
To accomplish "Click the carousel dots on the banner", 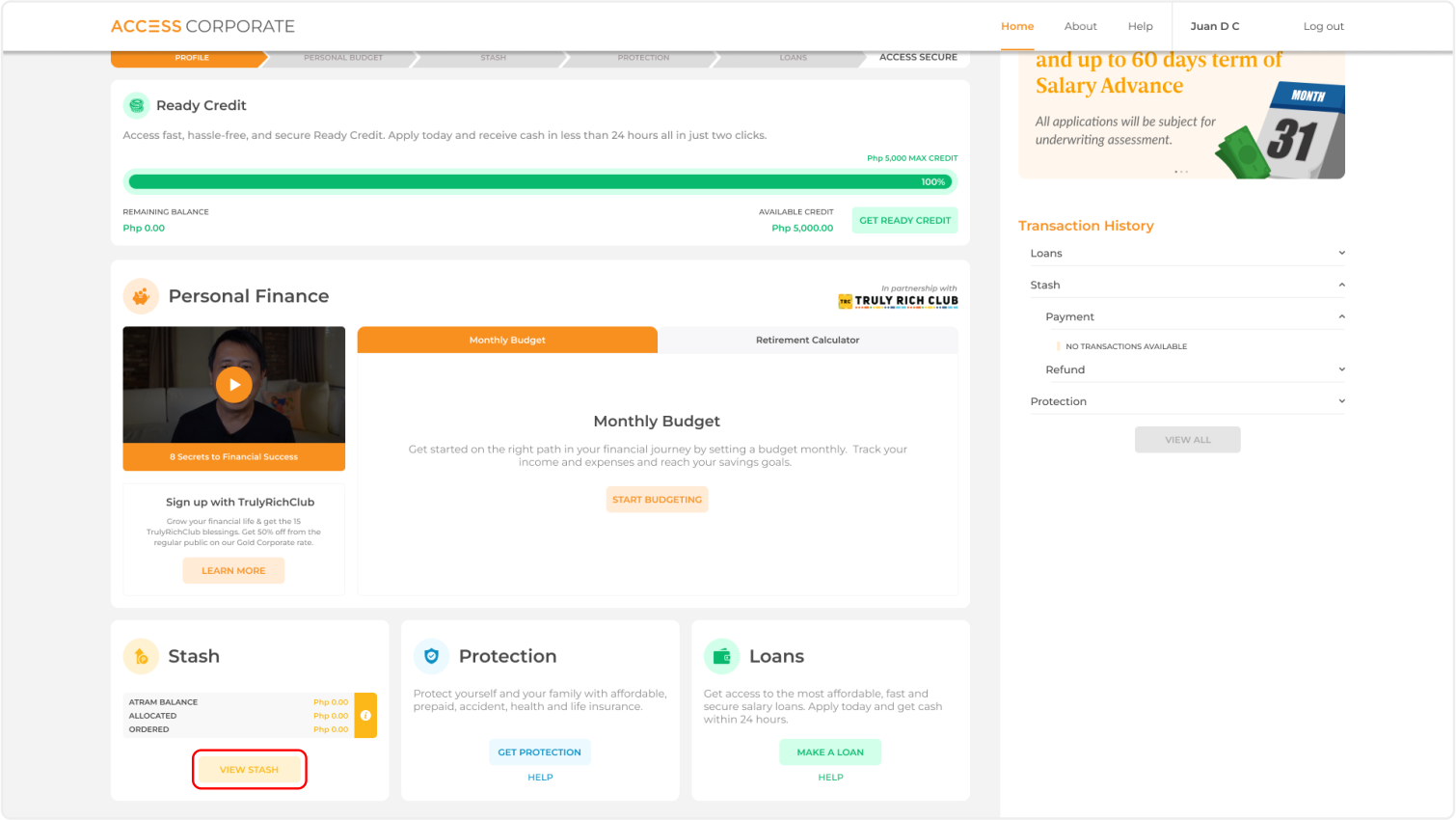I will tap(1181, 172).
